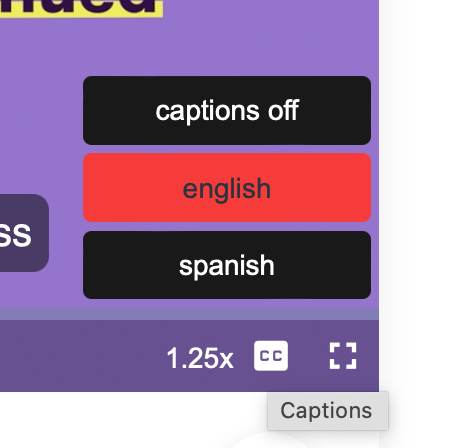Keep the highlighted red english entry selected
This screenshot has height=448, width=466.
tap(227, 188)
